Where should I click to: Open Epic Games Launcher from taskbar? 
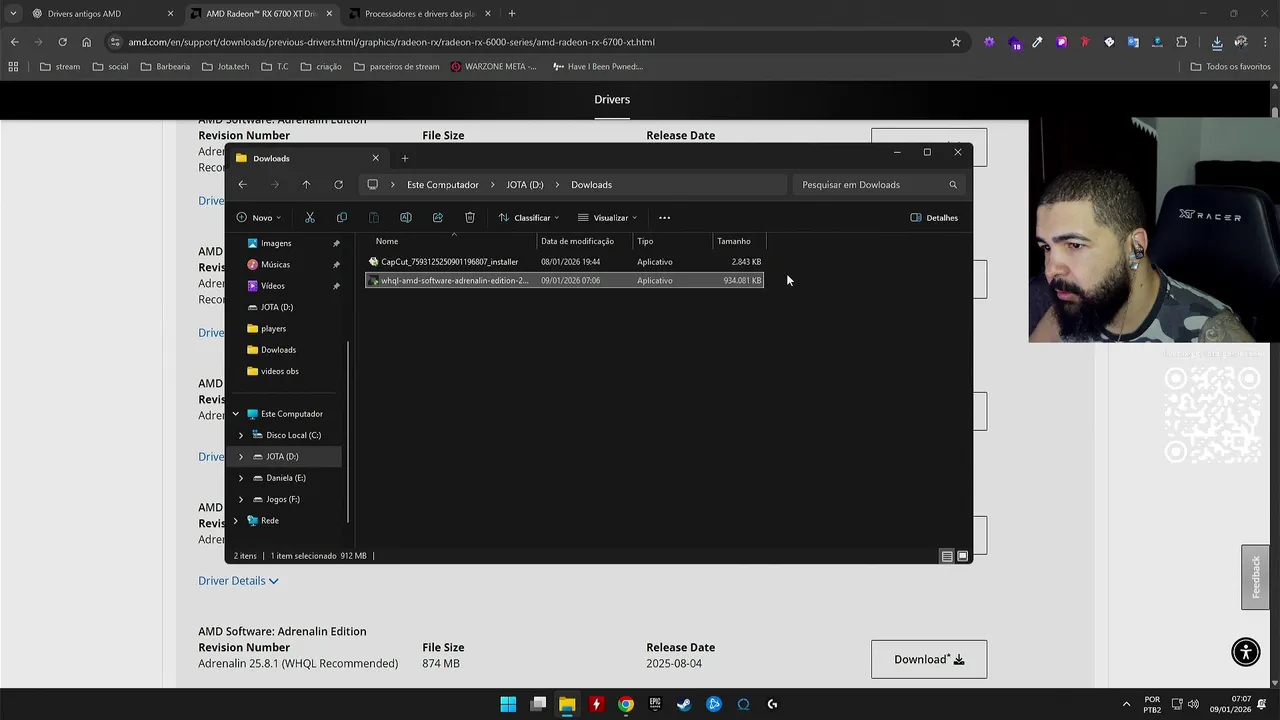(655, 704)
